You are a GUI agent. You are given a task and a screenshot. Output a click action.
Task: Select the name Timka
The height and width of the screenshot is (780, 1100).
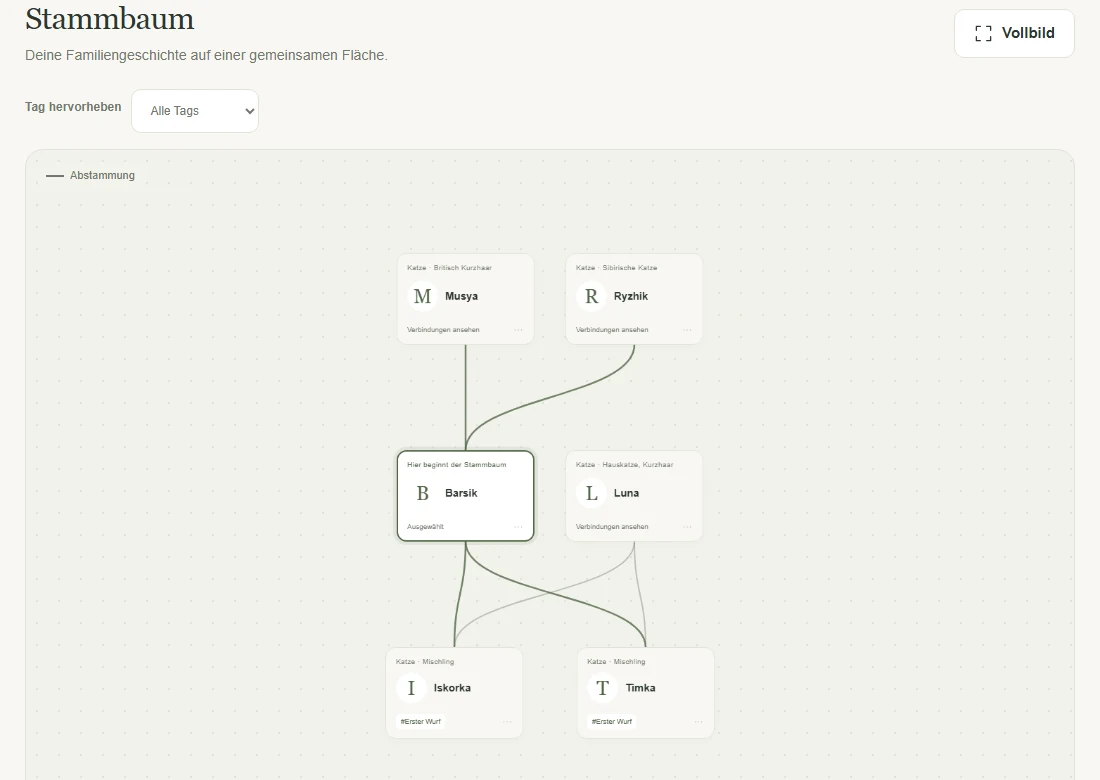point(640,688)
